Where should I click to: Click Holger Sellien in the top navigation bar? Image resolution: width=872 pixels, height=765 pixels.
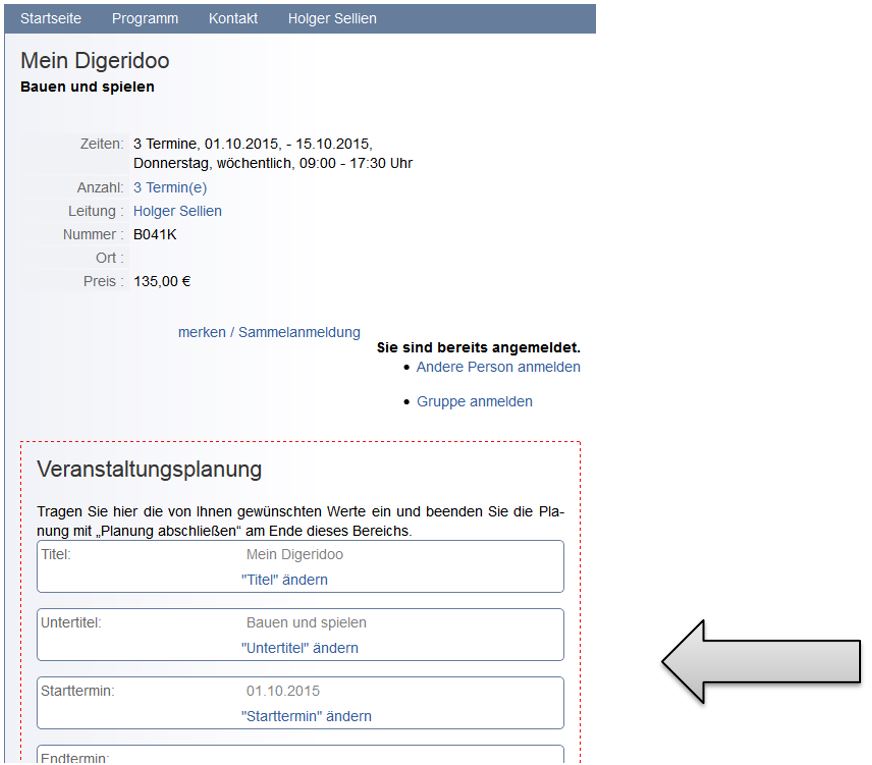(x=332, y=18)
